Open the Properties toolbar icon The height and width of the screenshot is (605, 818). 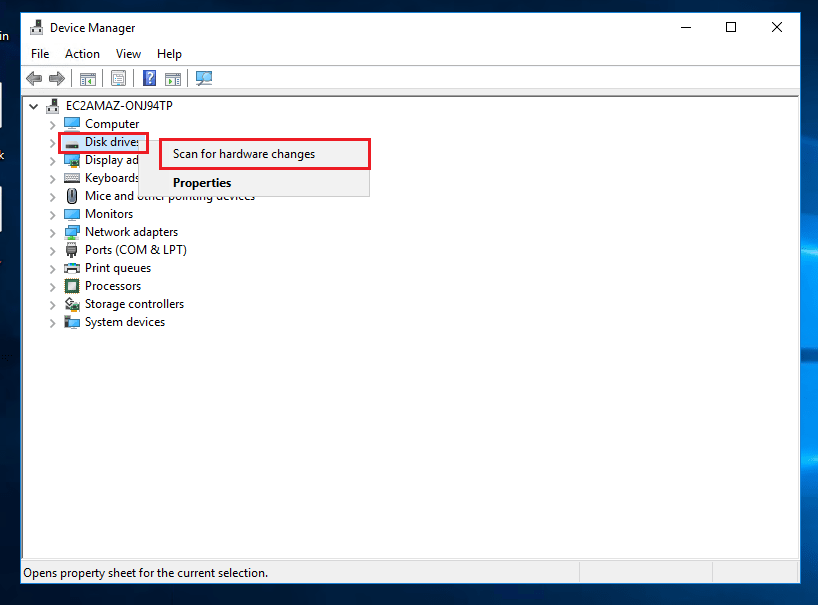(118, 79)
